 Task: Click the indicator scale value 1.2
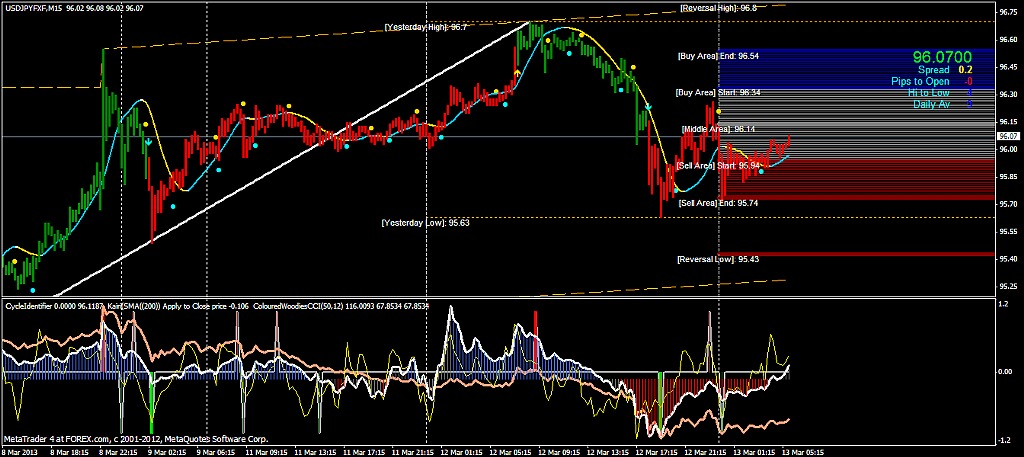click(x=1003, y=304)
